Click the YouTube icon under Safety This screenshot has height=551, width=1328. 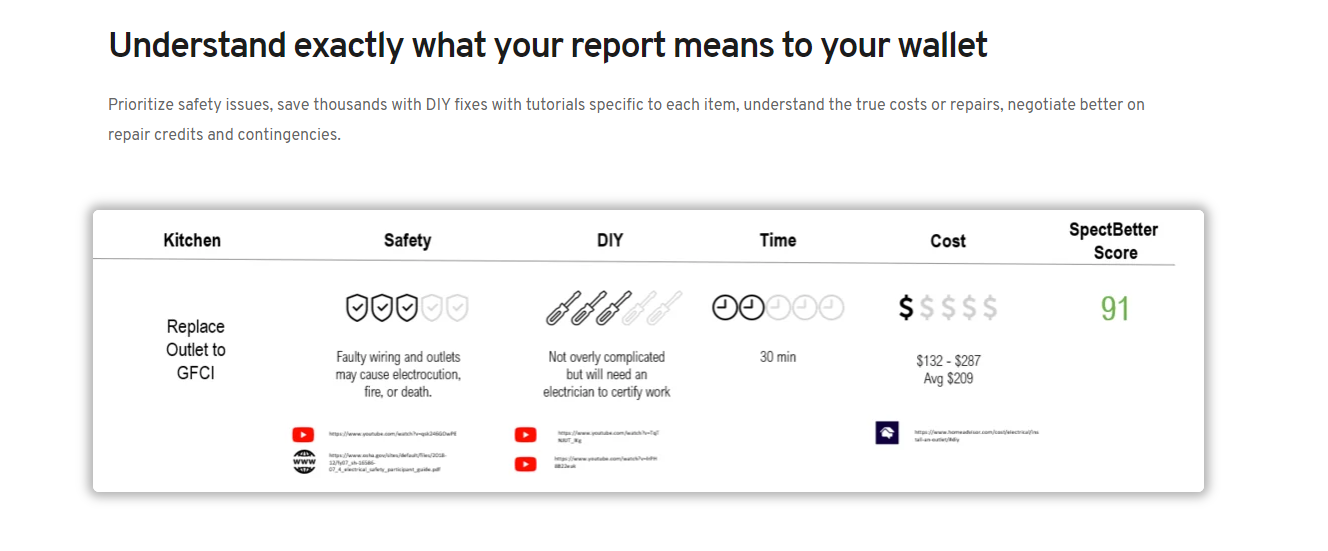point(303,434)
